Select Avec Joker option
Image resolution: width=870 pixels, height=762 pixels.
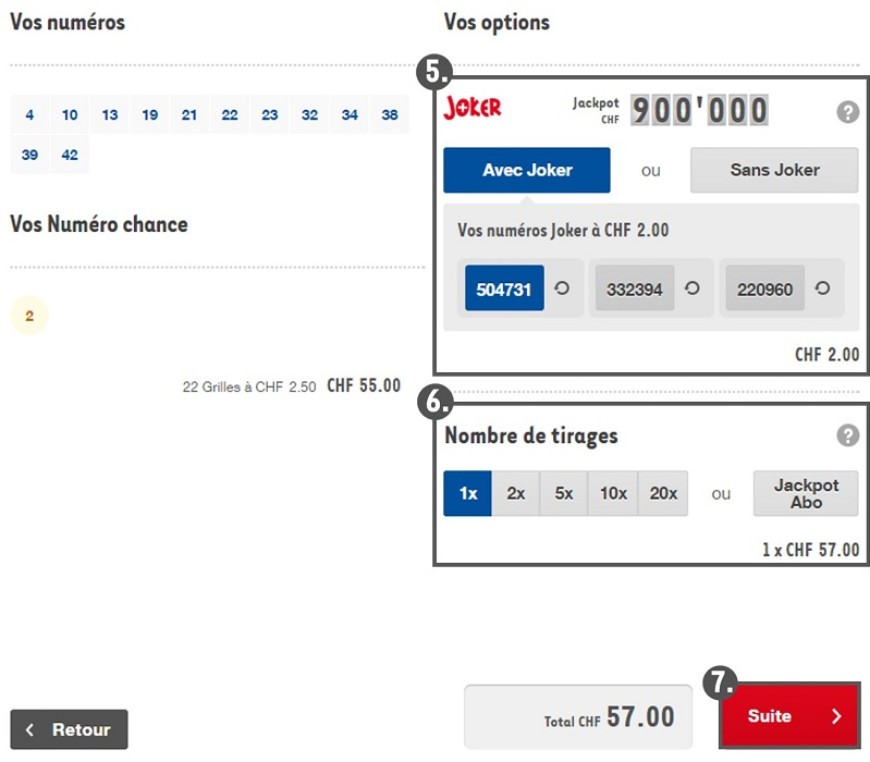point(527,170)
